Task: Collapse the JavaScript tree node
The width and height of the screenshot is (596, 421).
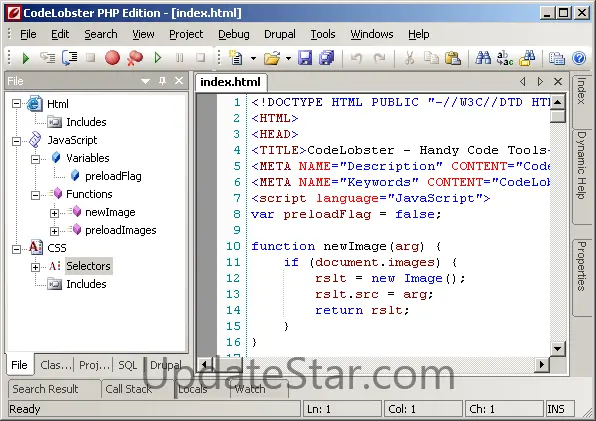Action: [16, 141]
